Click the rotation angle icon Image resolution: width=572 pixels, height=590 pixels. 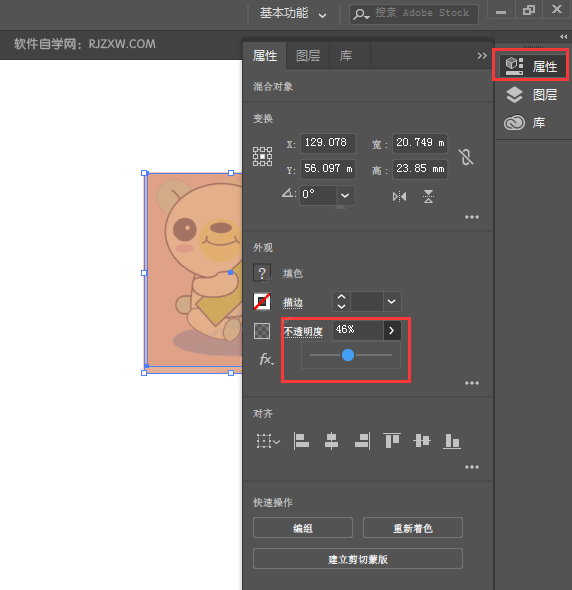[x=288, y=193]
